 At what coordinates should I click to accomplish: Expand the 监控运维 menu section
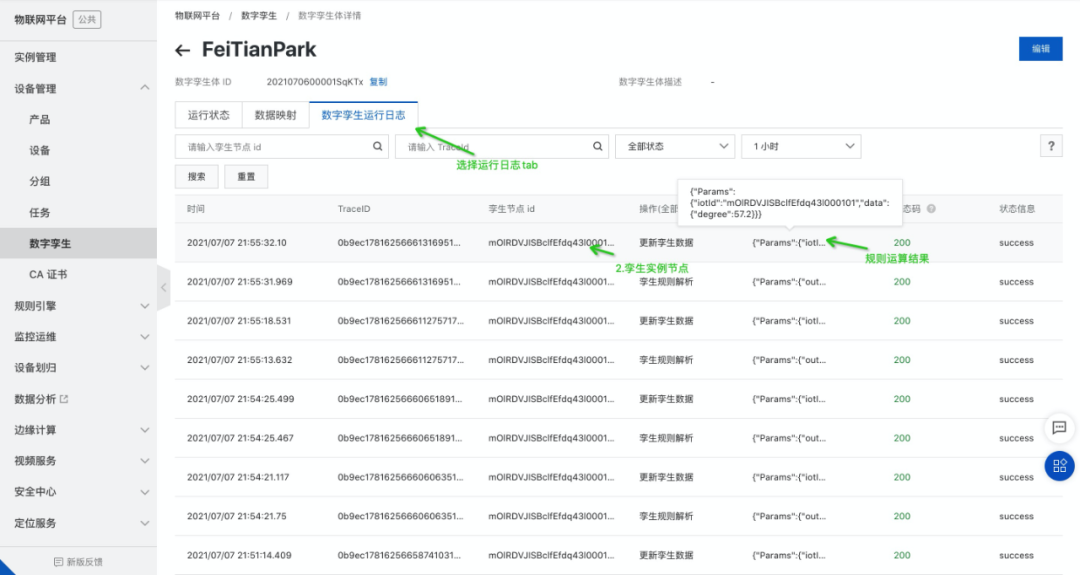[x=145, y=337]
